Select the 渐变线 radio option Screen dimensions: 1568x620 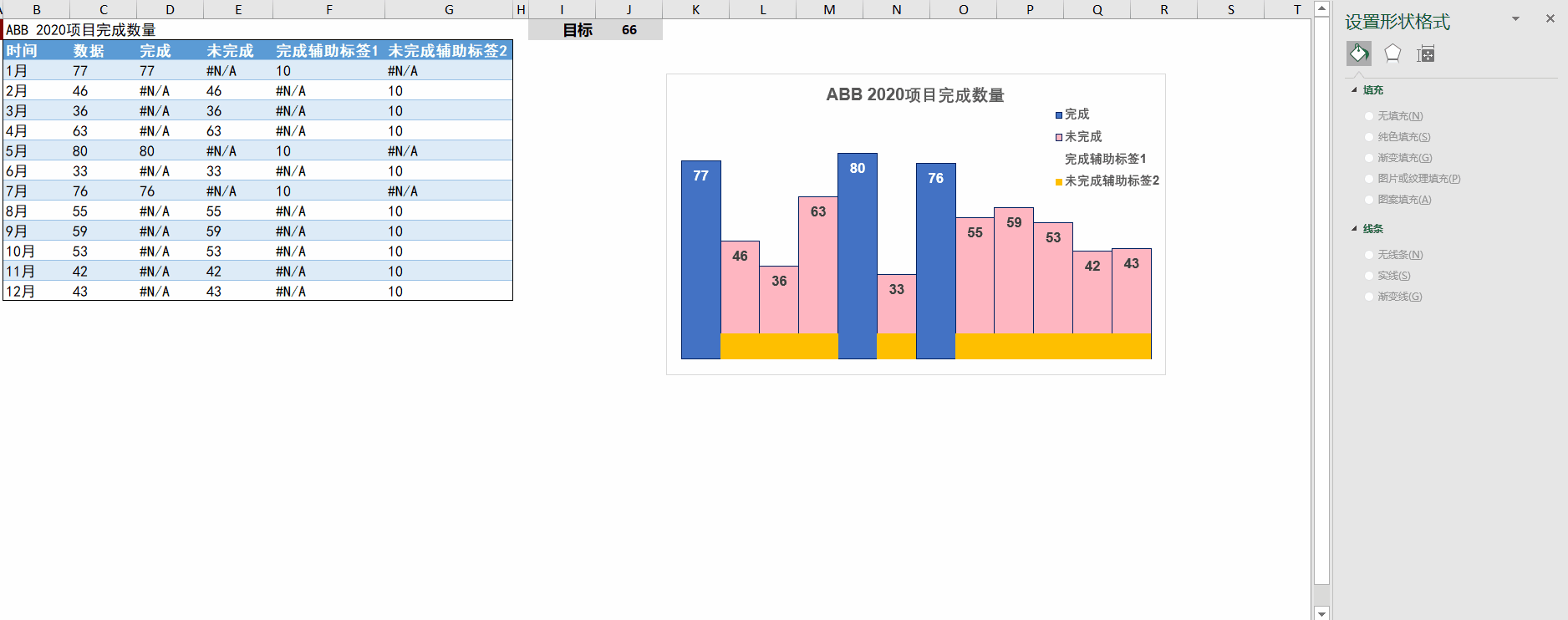(1369, 297)
